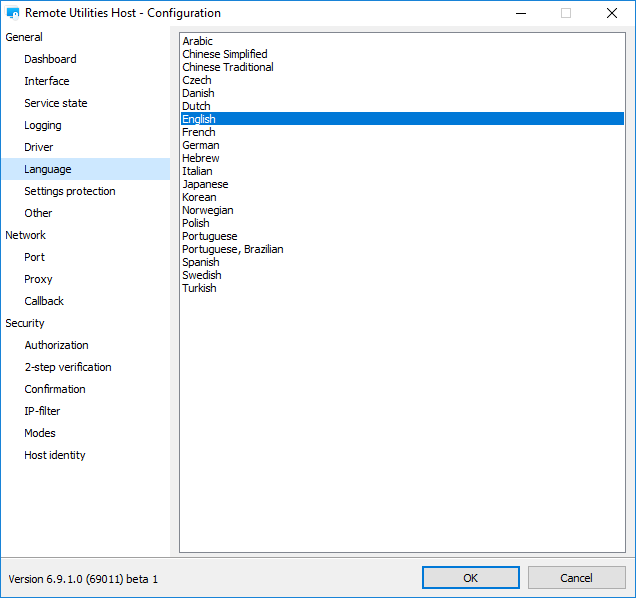This screenshot has width=636, height=598.
Task: Click the Remote Utilities title bar icon
Action: click(x=13, y=14)
